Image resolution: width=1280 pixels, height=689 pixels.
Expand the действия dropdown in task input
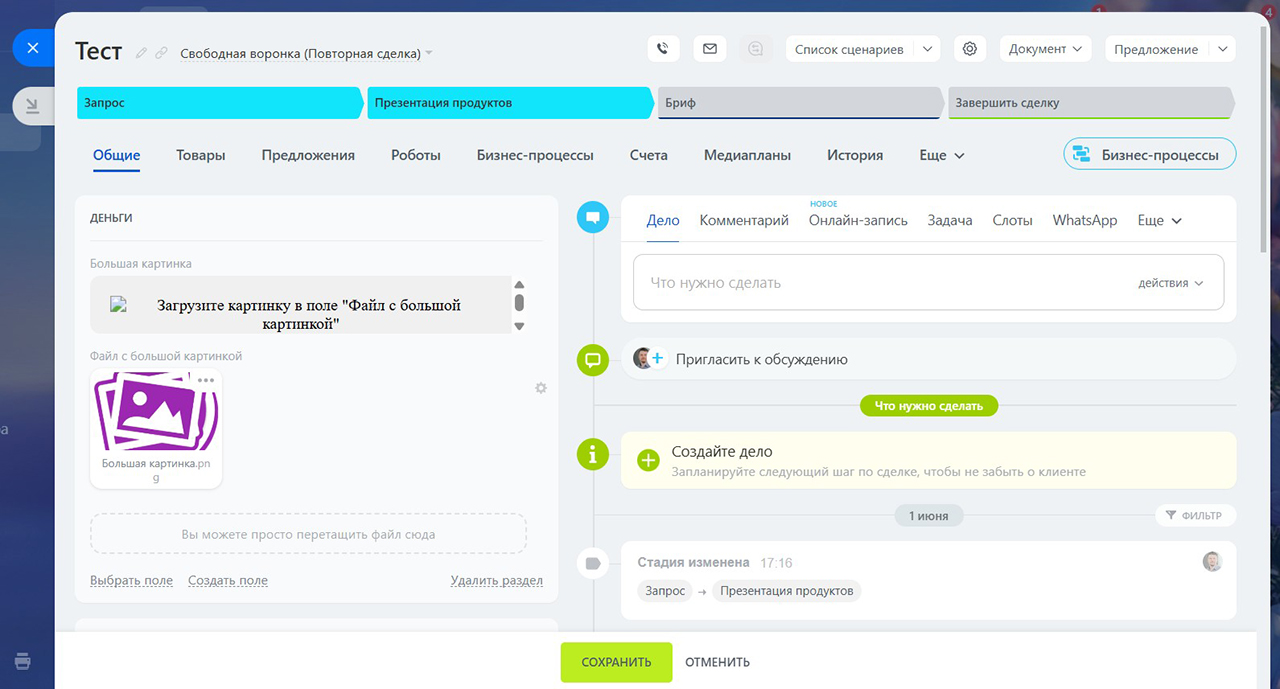(x=1170, y=283)
